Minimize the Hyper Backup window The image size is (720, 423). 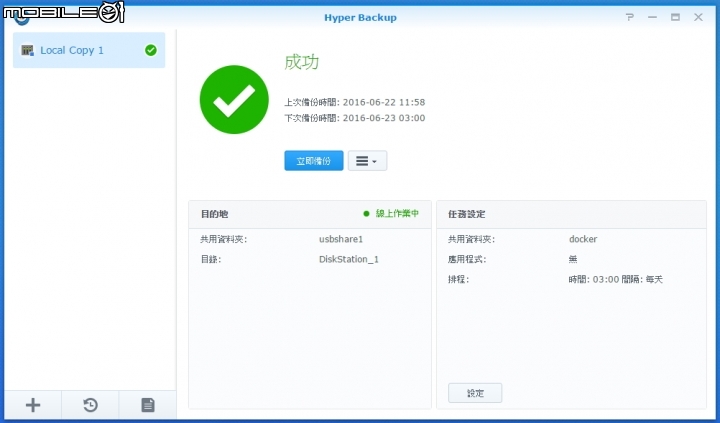652,17
